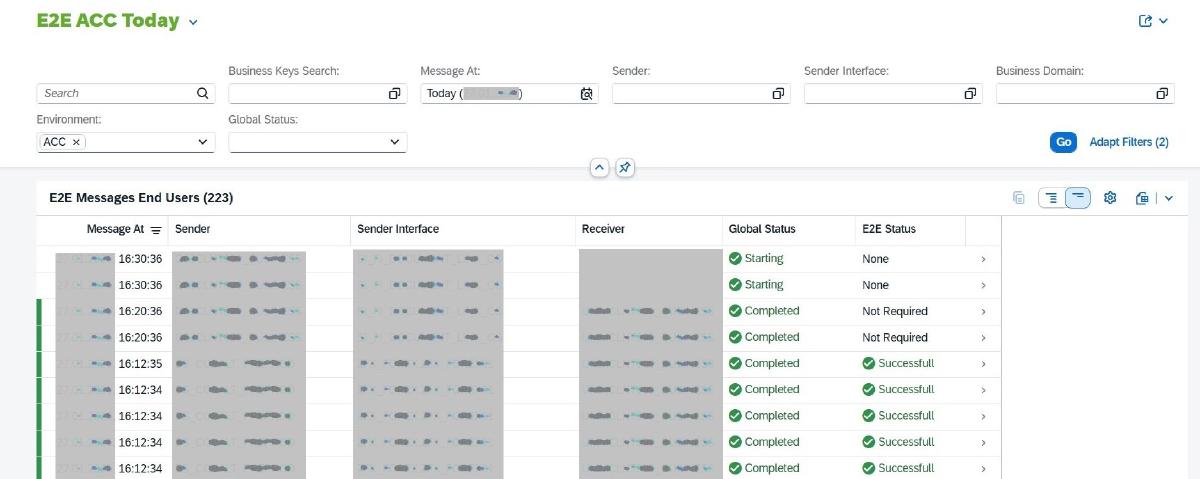Export table to spreadsheet

(1142, 198)
